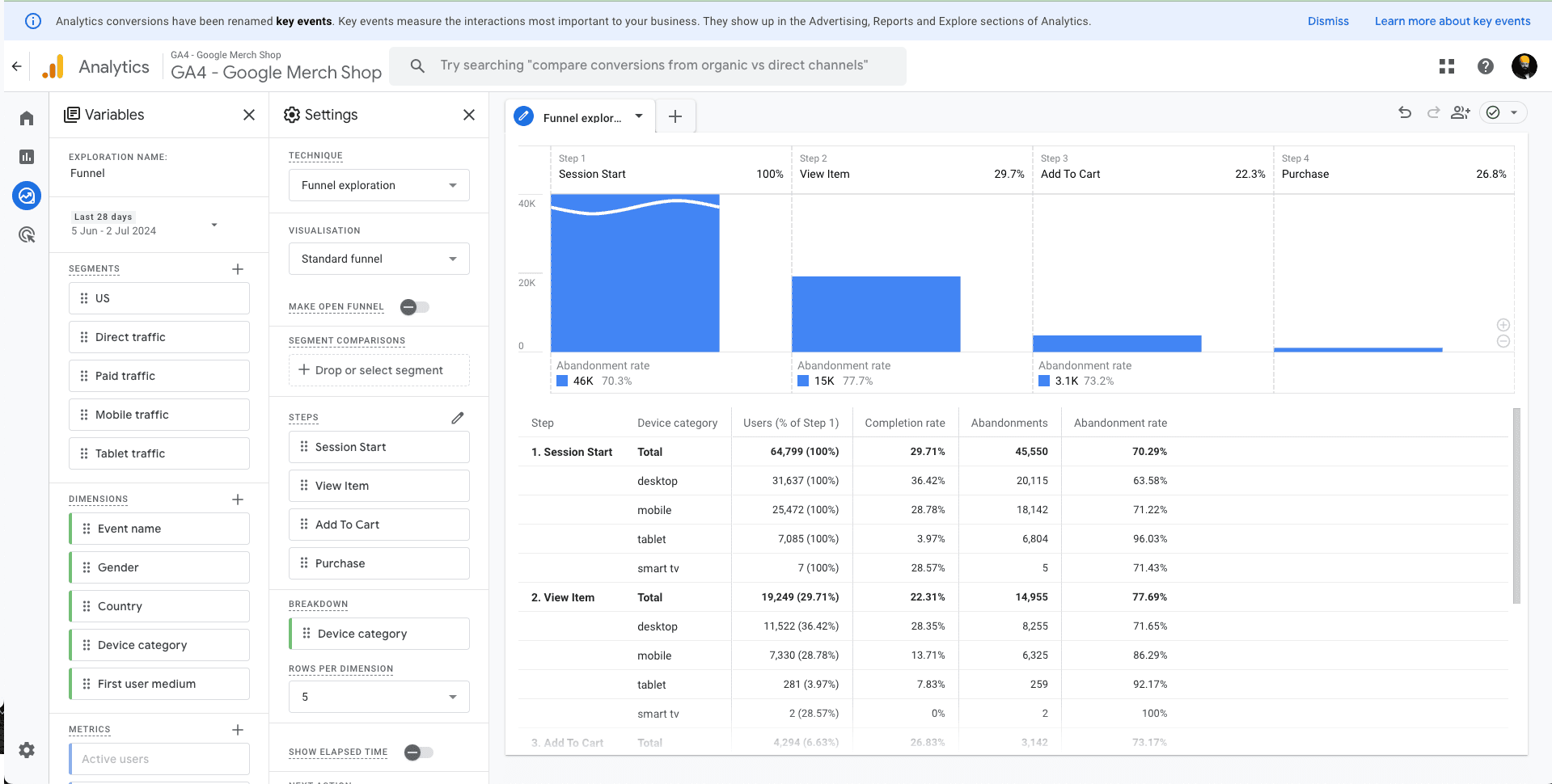Dismiss the key events banner

click(1328, 21)
